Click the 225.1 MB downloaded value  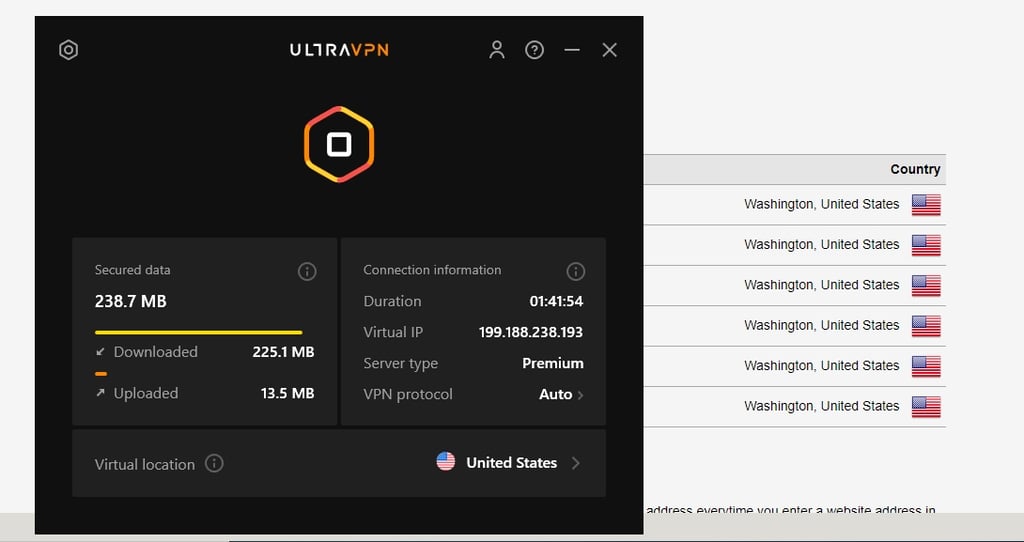click(x=283, y=353)
